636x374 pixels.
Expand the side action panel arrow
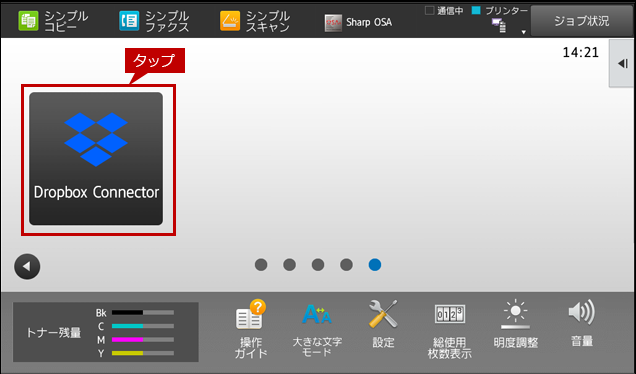tap(622, 63)
